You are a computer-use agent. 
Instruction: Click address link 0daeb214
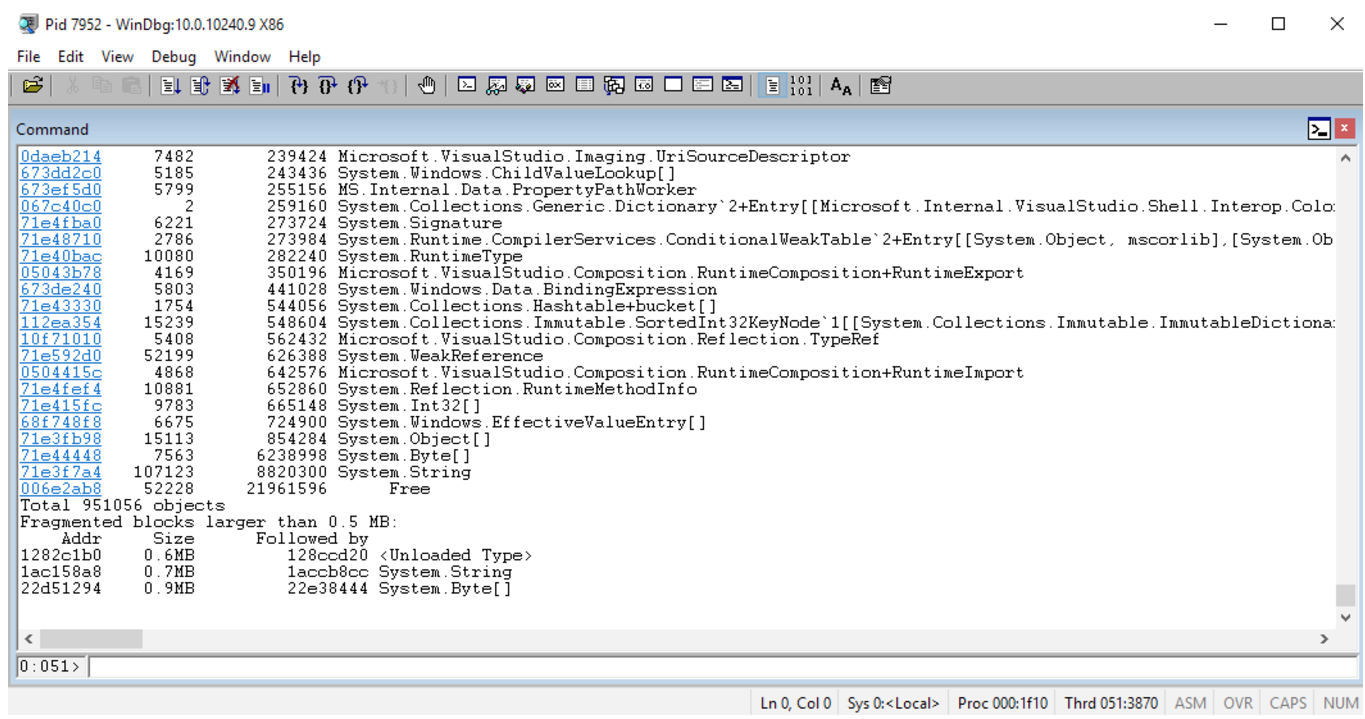click(x=61, y=157)
